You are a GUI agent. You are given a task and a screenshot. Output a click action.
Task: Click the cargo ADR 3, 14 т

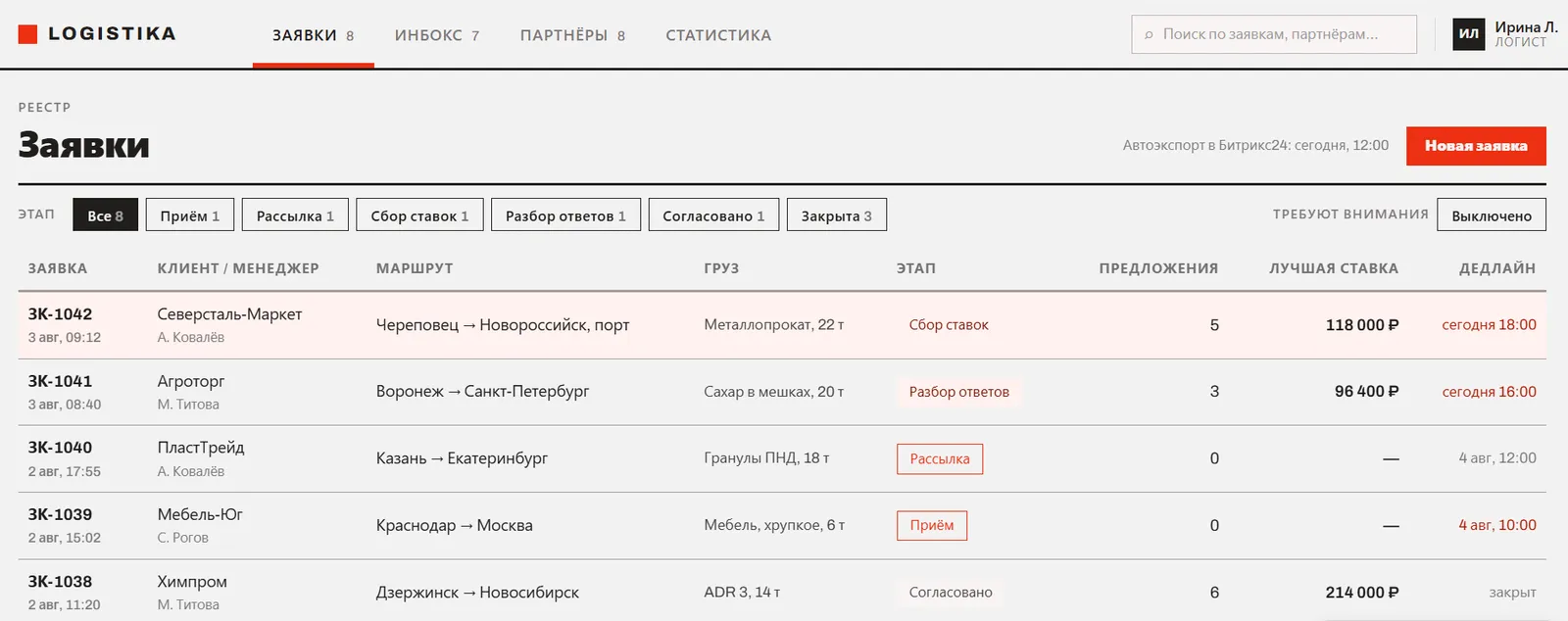(x=742, y=593)
